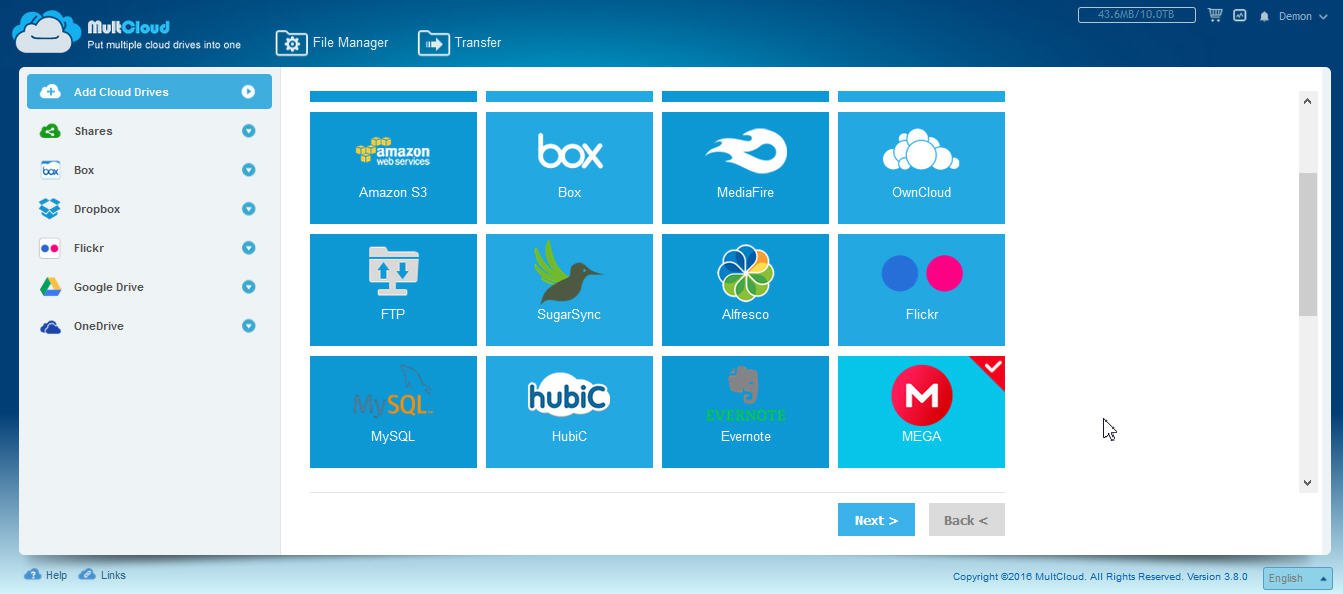The width and height of the screenshot is (1343, 594).
Task: Click the OneDrive icon in sidebar
Action: pos(50,326)
